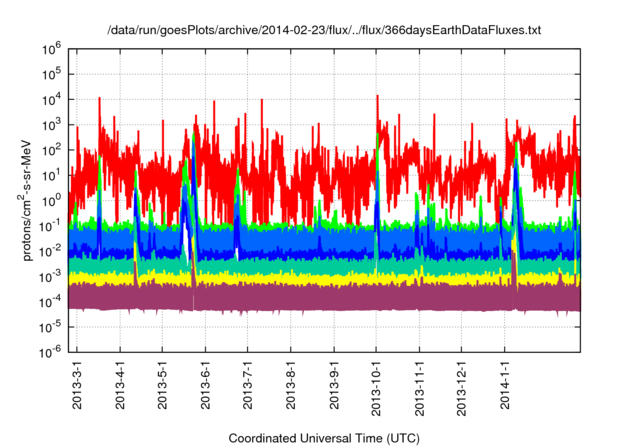The image size is (640, 448).
Task: Click the 10^0 y-axis tick label
Action: click(x=51, y=199)
